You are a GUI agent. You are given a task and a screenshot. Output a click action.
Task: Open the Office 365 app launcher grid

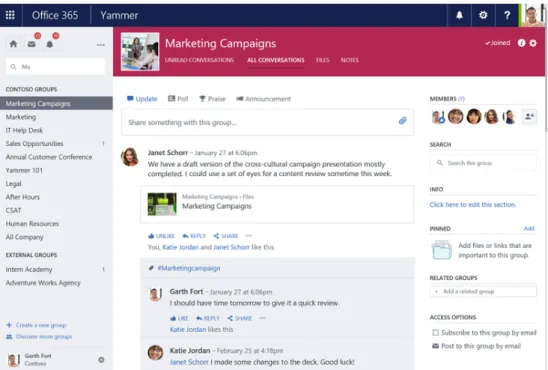coord(10,15)
